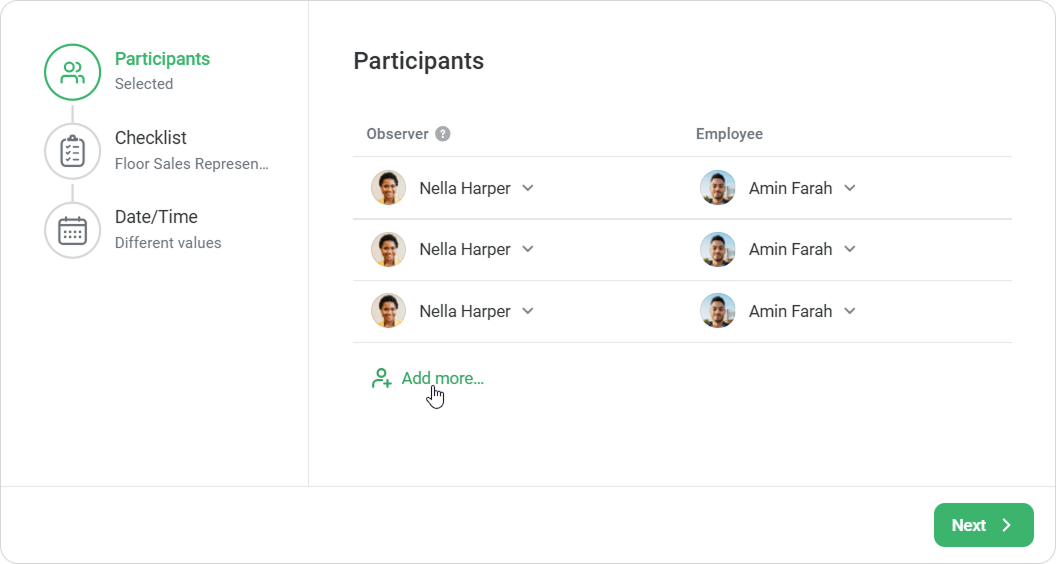
Task: Click the add-person icon beside Add more
Action: [x=381, y=378]
